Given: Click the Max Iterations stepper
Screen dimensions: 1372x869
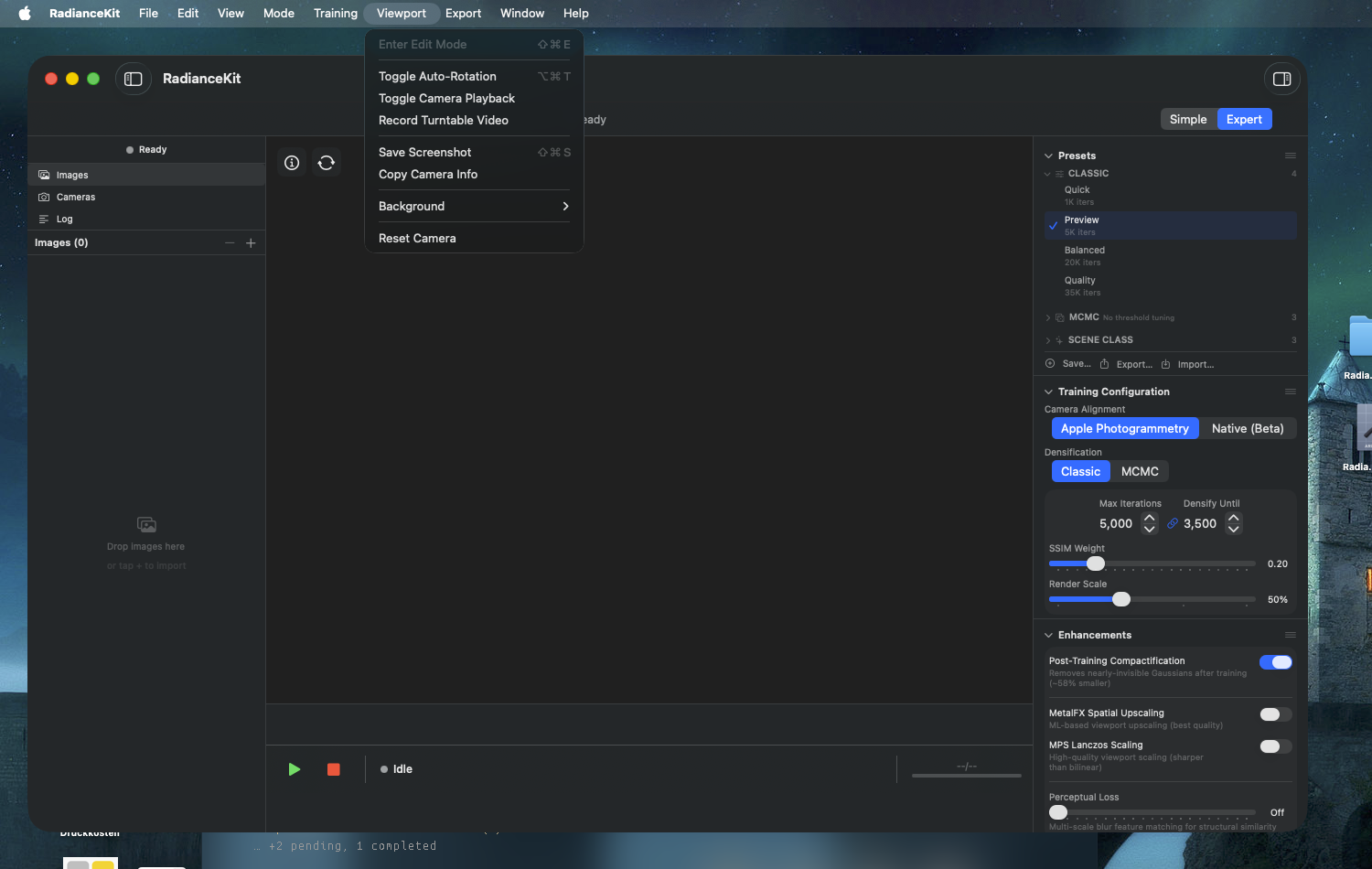Looking at the screenshot, I should coord(1150,523).
